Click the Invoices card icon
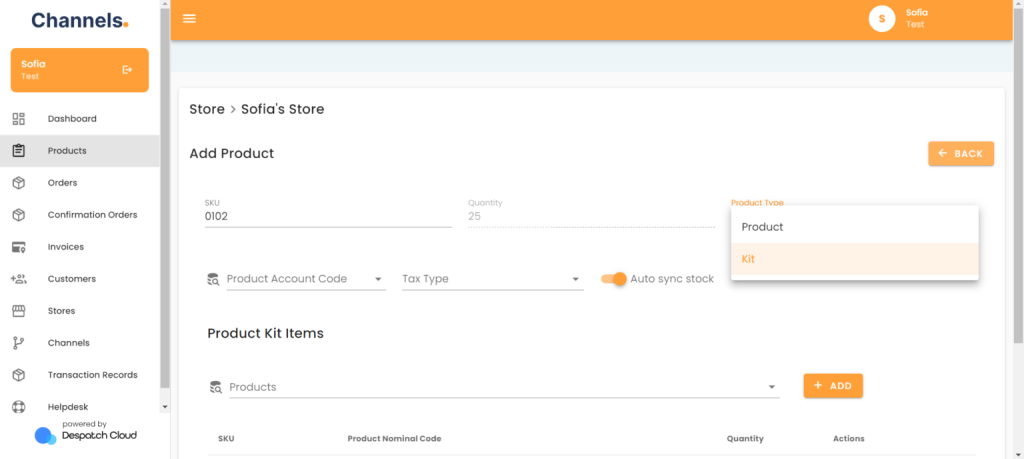Screen dimensions: 1024x459 [19, 247]
